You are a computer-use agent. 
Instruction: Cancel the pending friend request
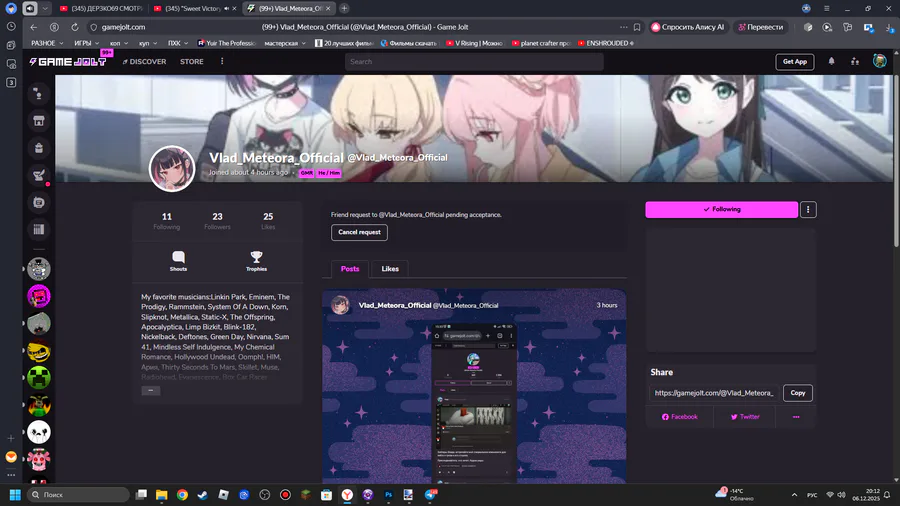click(x=359, y=232)
